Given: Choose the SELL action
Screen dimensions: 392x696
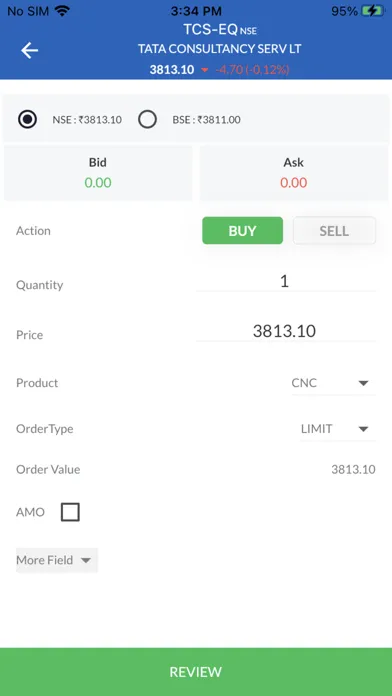Looking at the screenshot, I should tap(334, 230).
